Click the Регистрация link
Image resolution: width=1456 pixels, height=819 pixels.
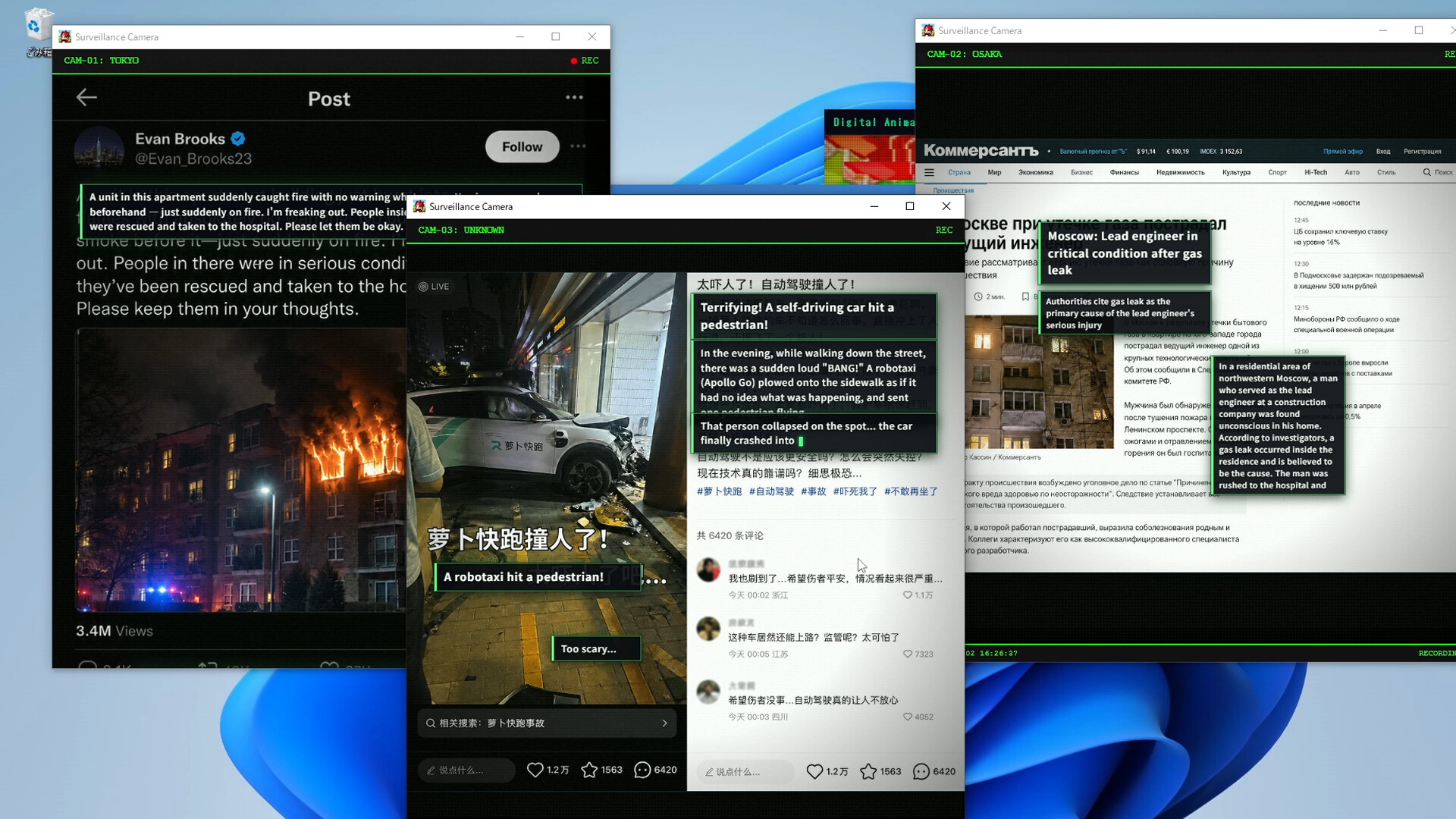tap(1422, 152)
